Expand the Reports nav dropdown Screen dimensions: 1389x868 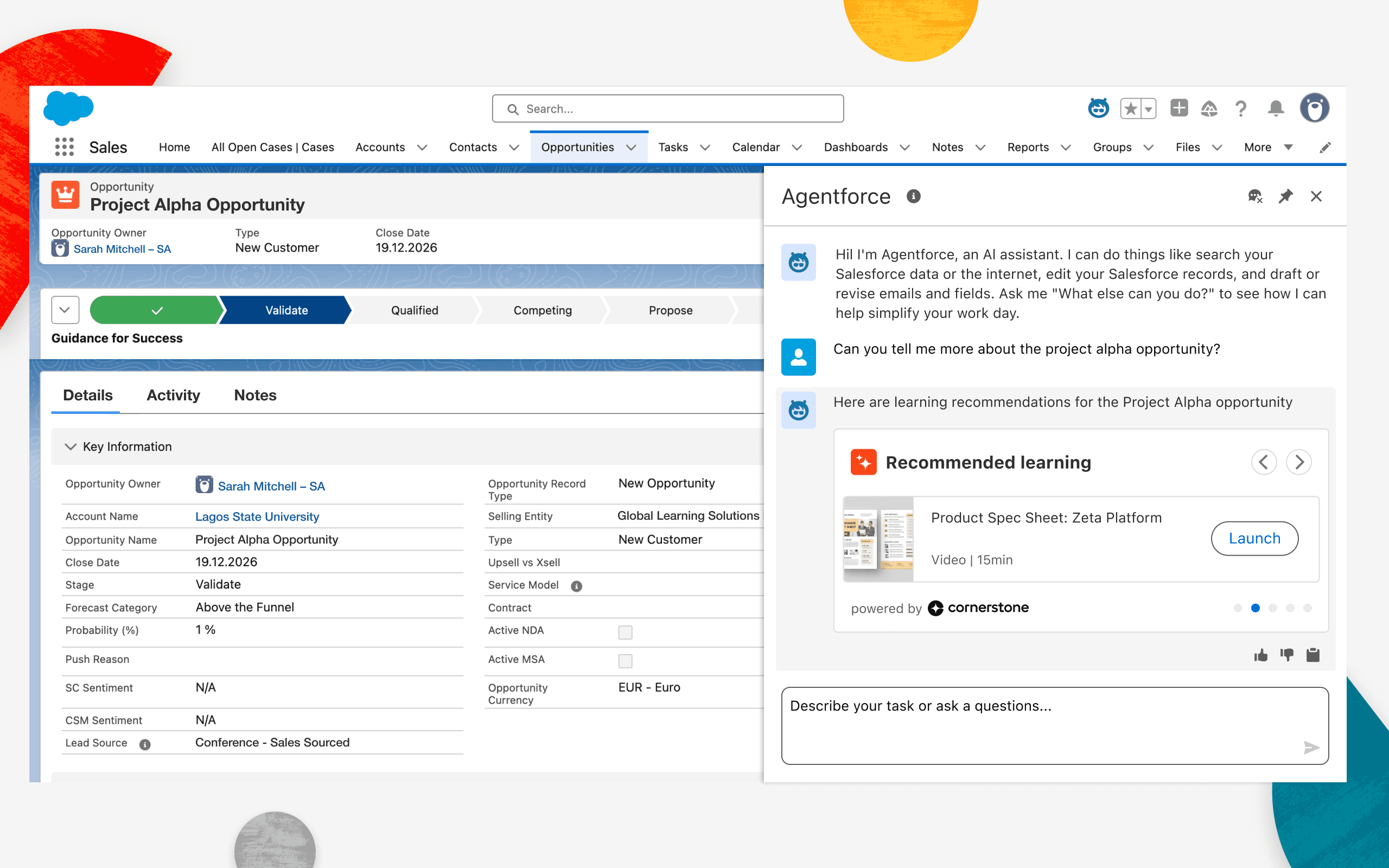[x=1065, y=148]
